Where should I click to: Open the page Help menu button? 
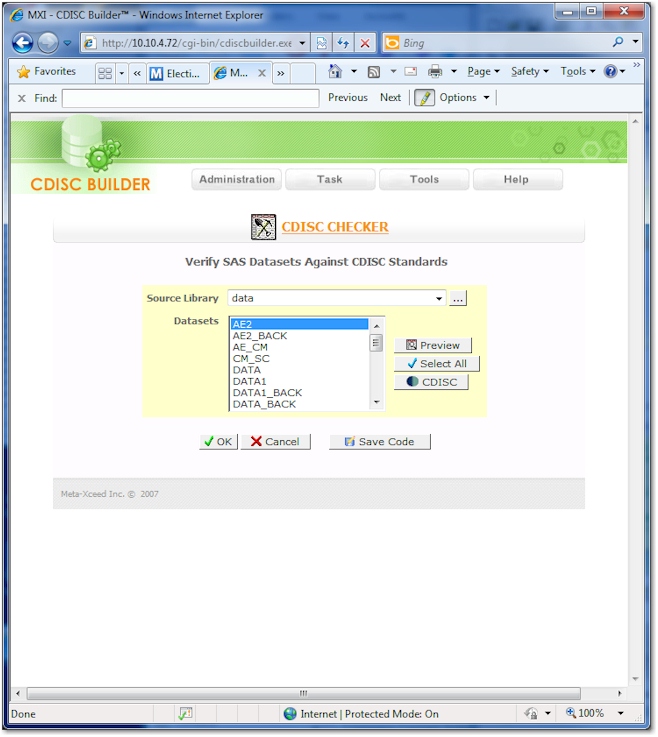pyautogui.click(x=517, y=180)
